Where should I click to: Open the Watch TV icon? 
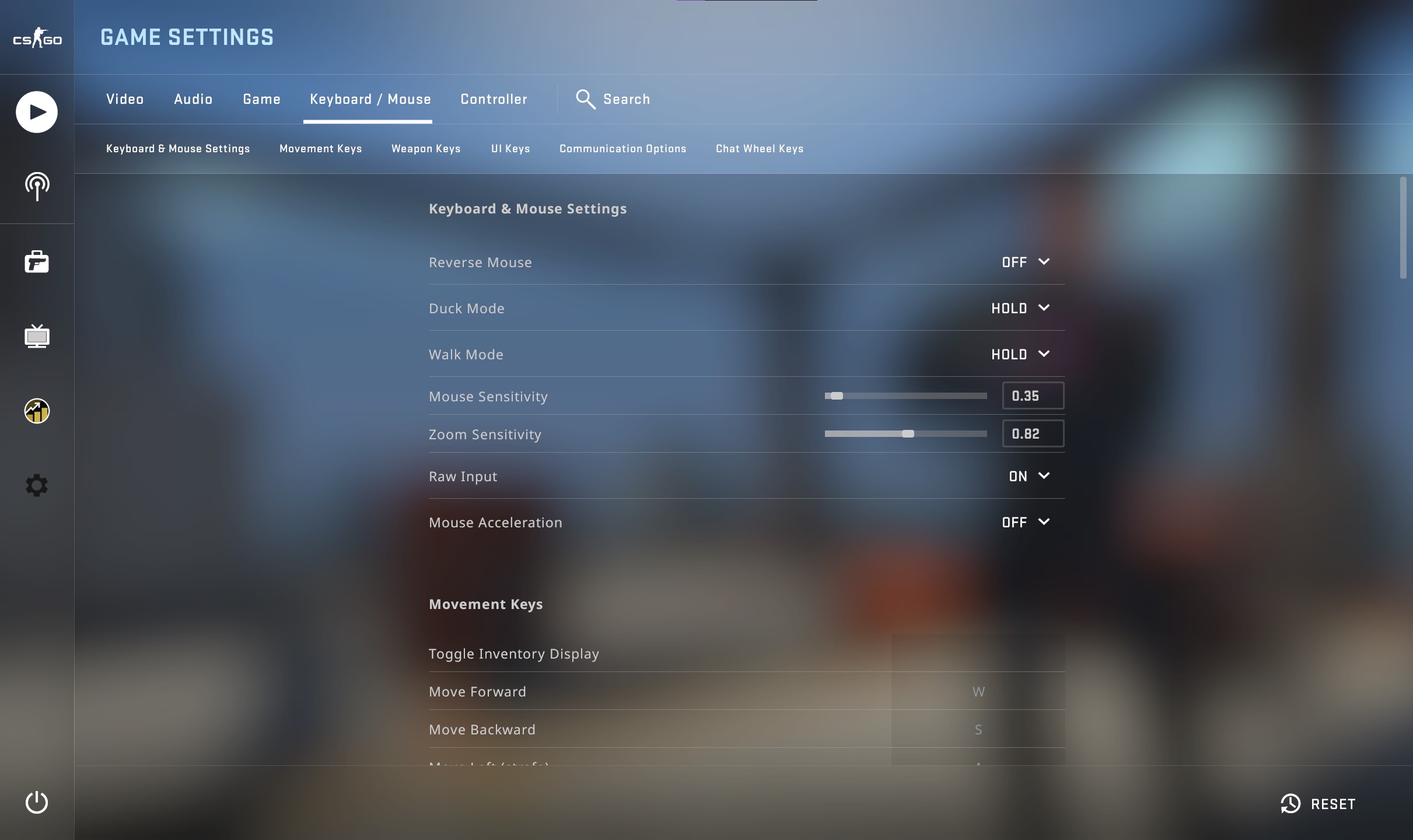(x=37, y=336)
